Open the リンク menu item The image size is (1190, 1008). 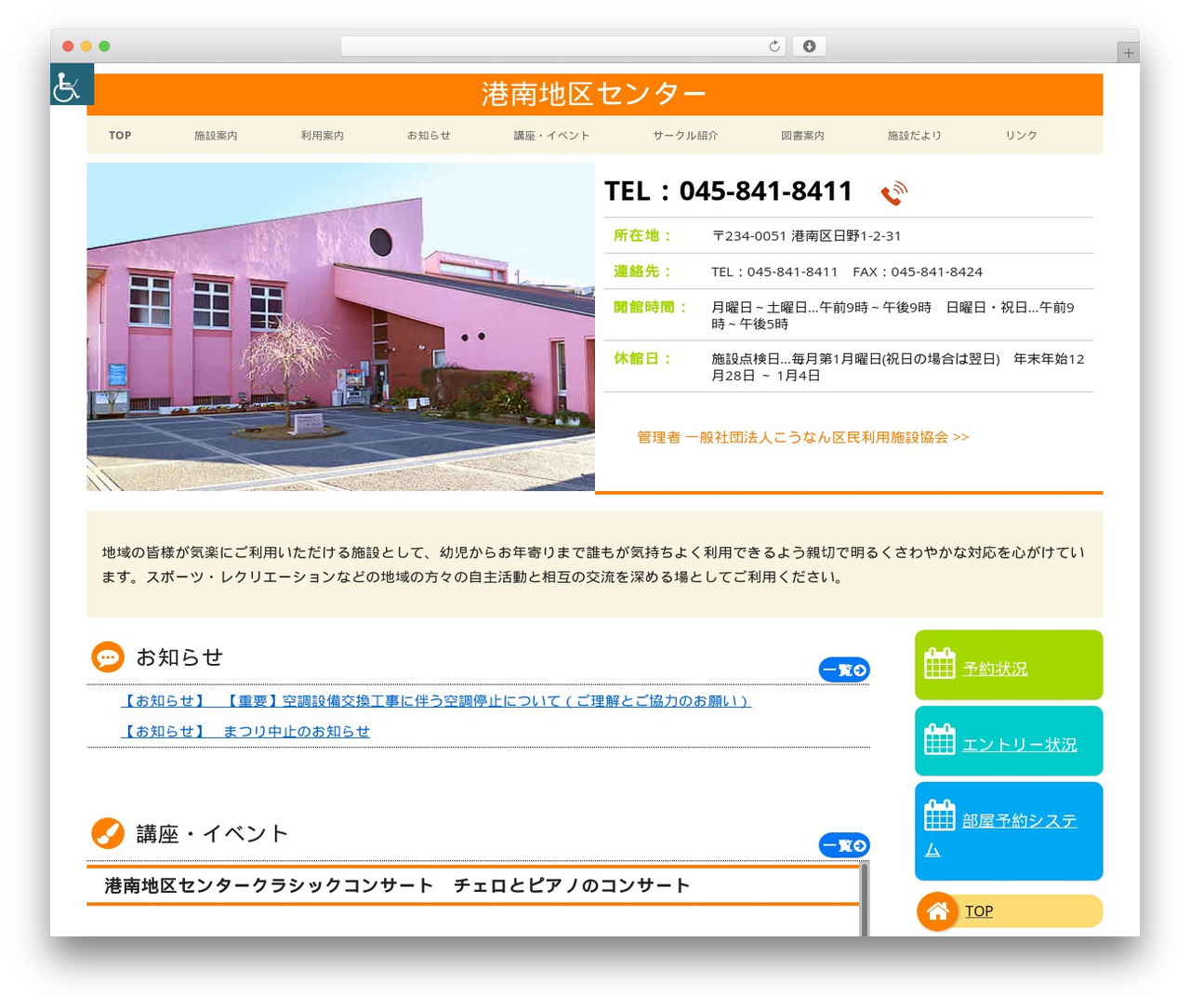[x=1021, y=136]
